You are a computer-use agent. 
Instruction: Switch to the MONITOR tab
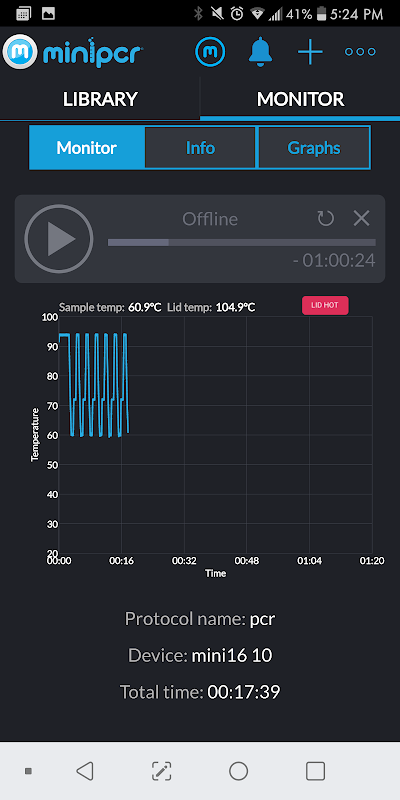[300, 99]
